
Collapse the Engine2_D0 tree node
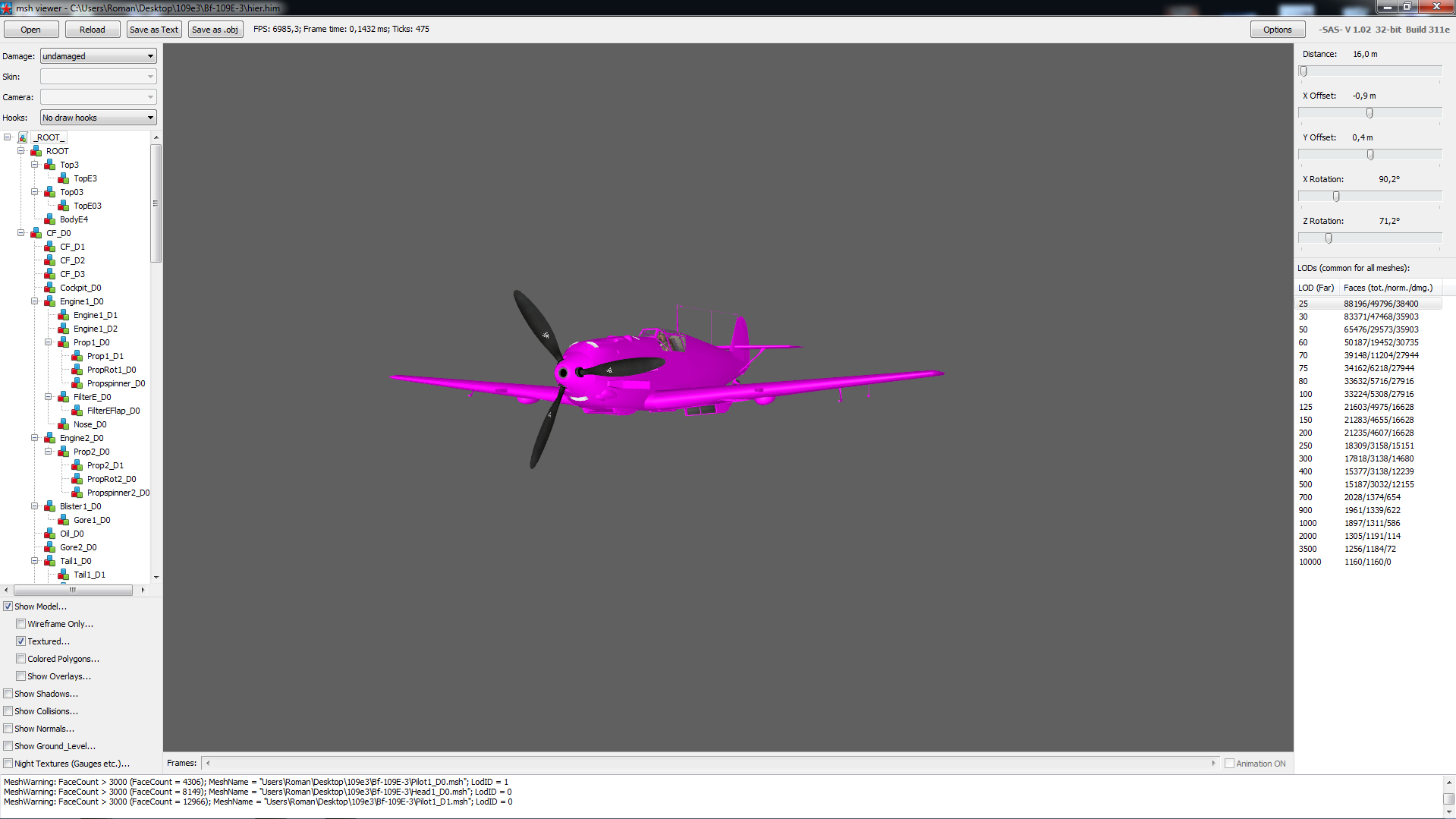(35, 438)
